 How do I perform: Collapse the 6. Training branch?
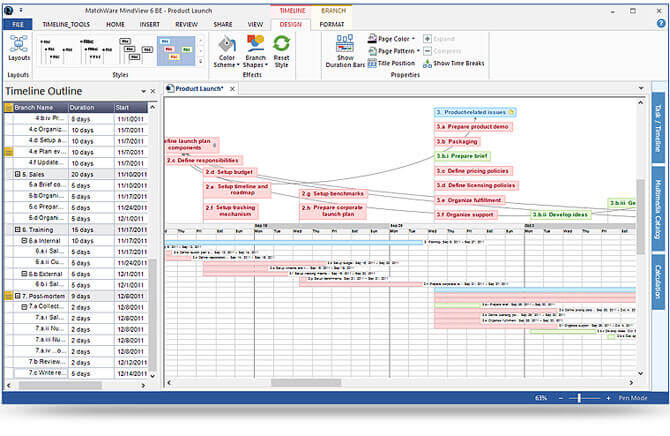(18, 230)
